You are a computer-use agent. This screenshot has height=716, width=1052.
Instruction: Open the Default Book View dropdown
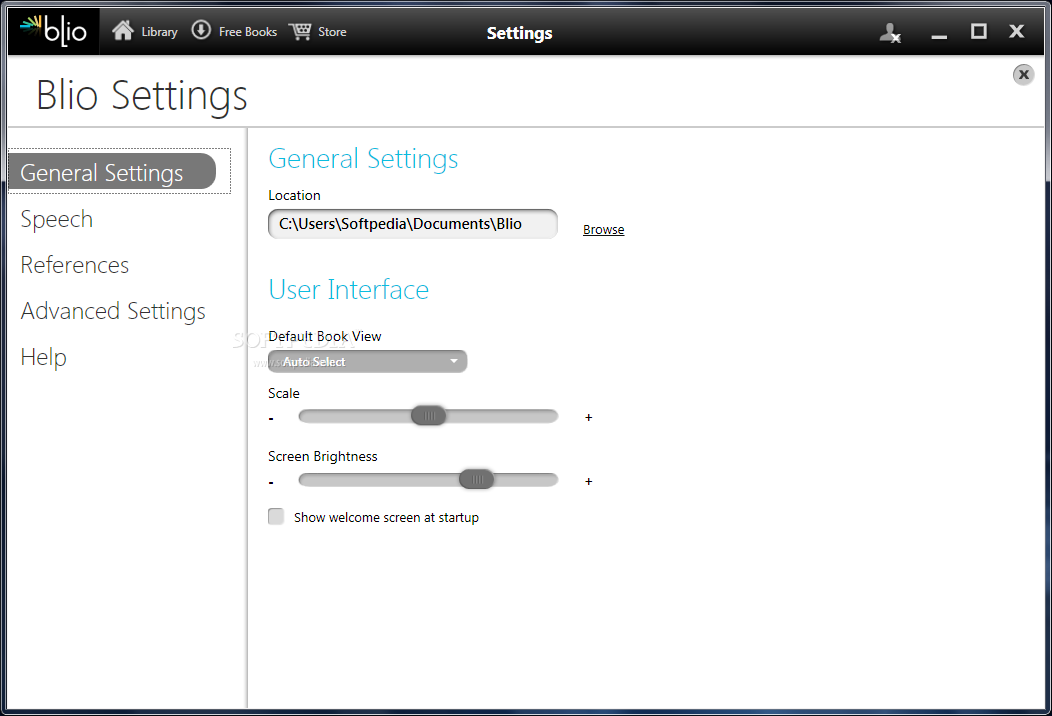(367, 362)
